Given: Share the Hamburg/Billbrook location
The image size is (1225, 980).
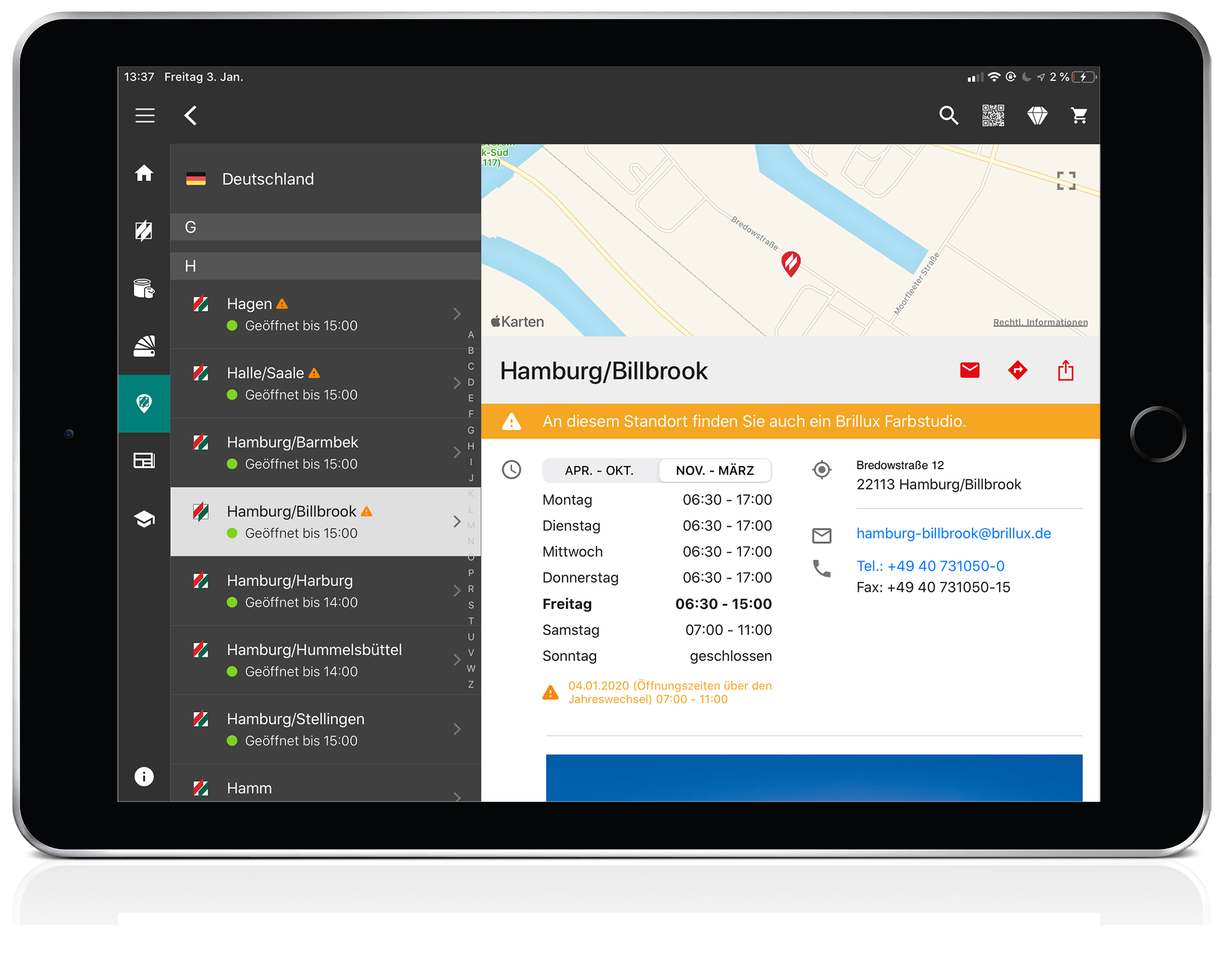Looking at the screenshot, I should [1066, 370].
